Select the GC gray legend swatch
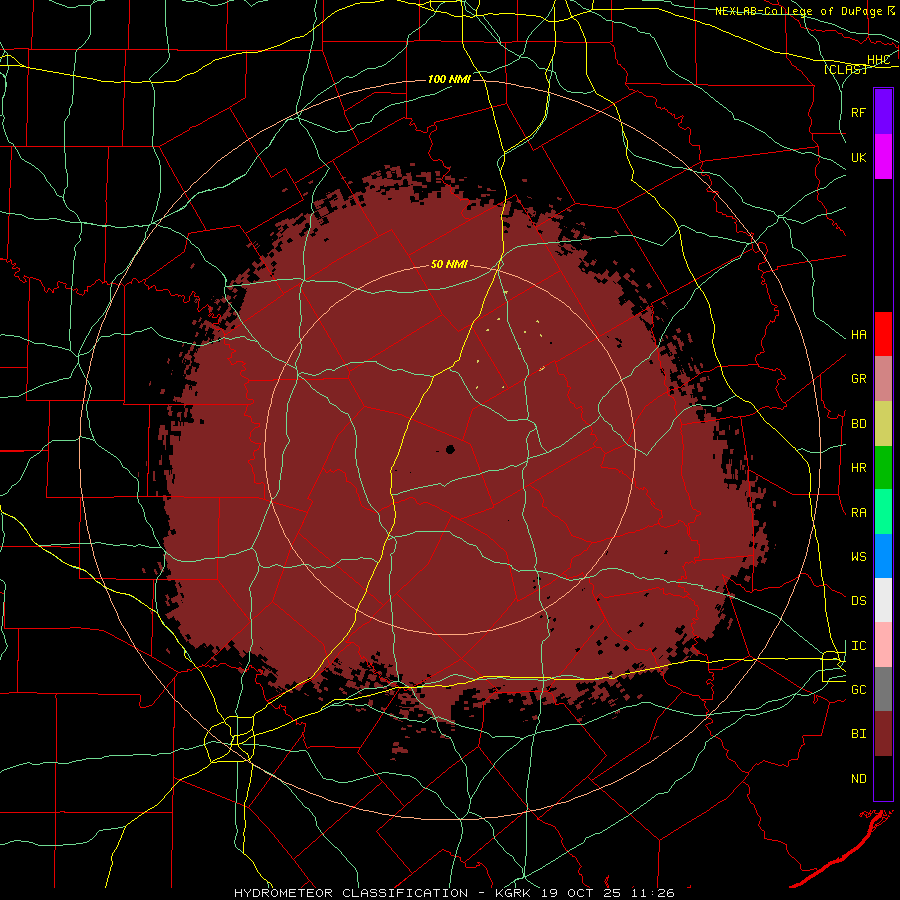 [x=883, y=689]
